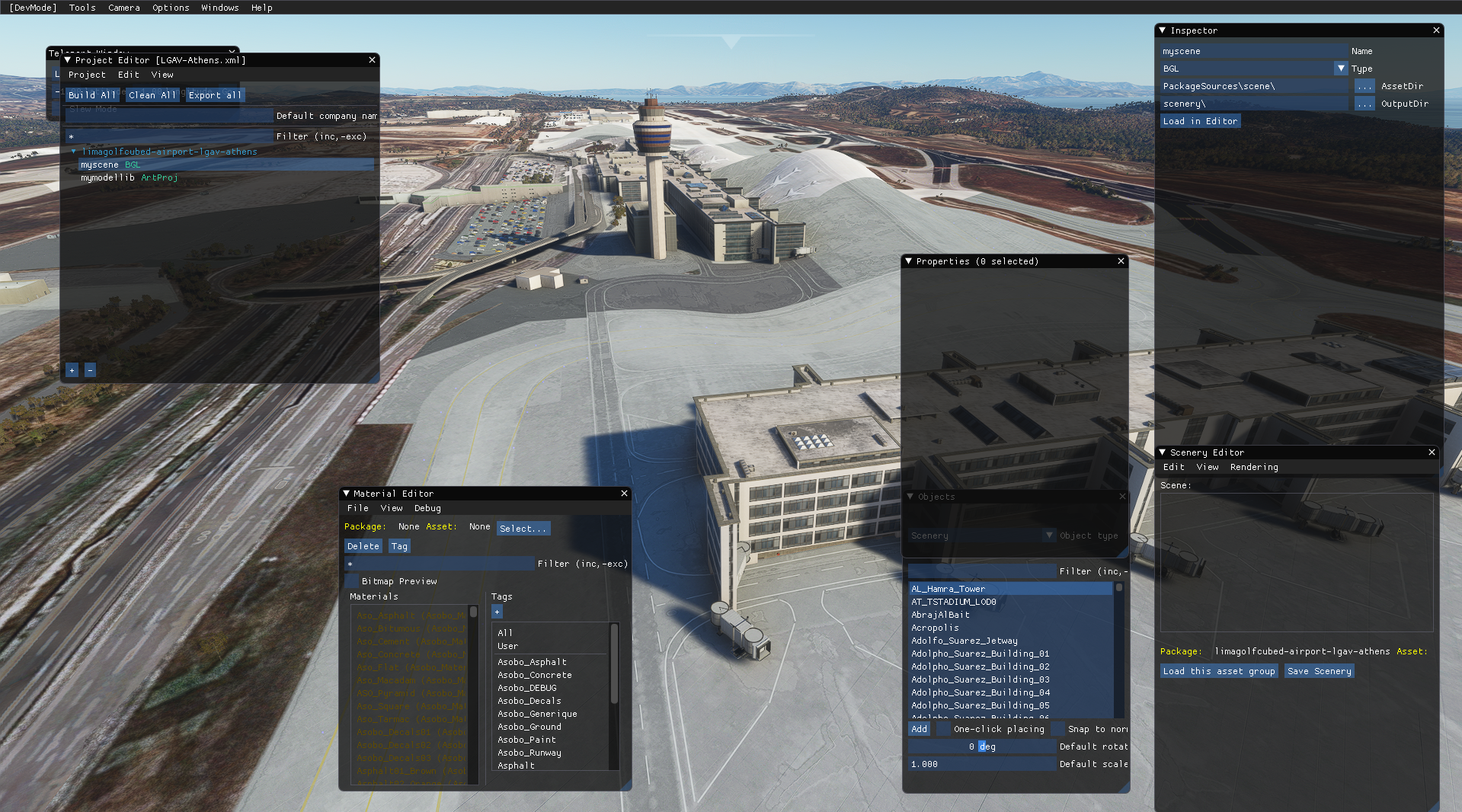
Task: Click Load this asset group button
Action: pos(1219,671)
